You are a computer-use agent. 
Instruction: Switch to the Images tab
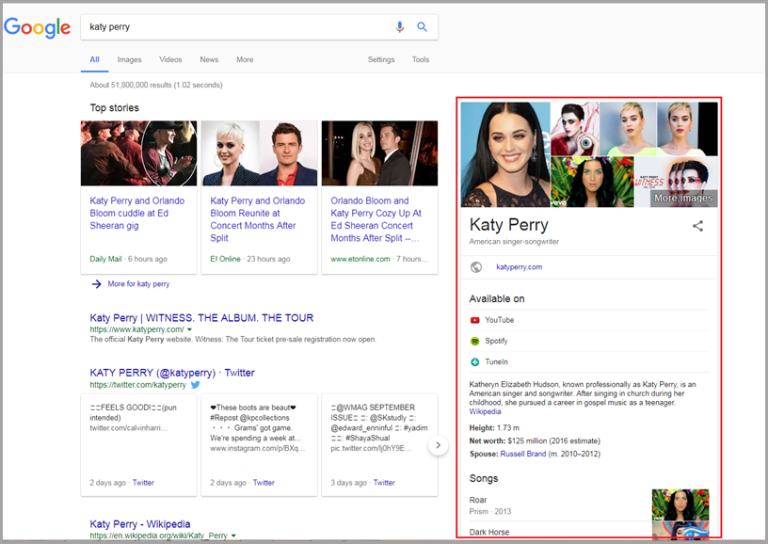[129, 60]
